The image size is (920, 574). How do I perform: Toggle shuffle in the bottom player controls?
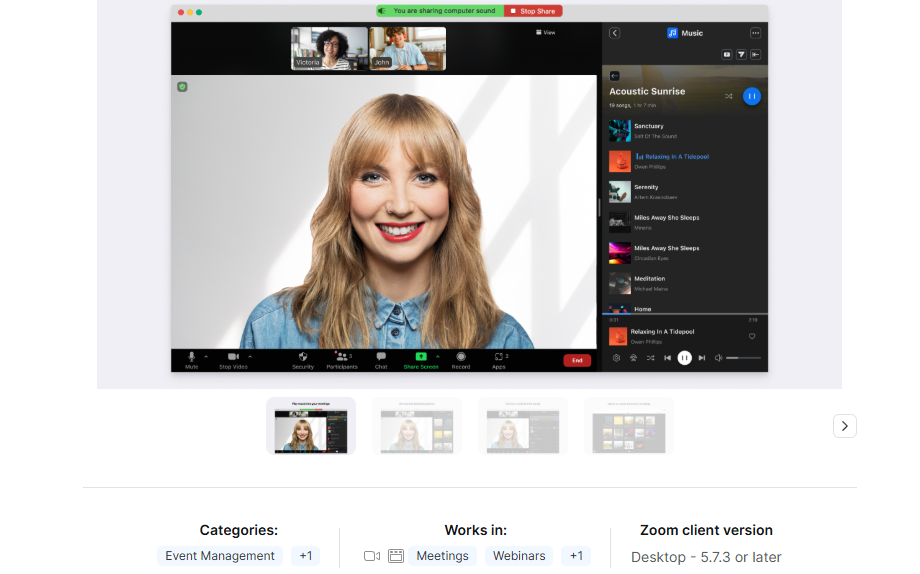pyautogui.click(x=650, y=358)
